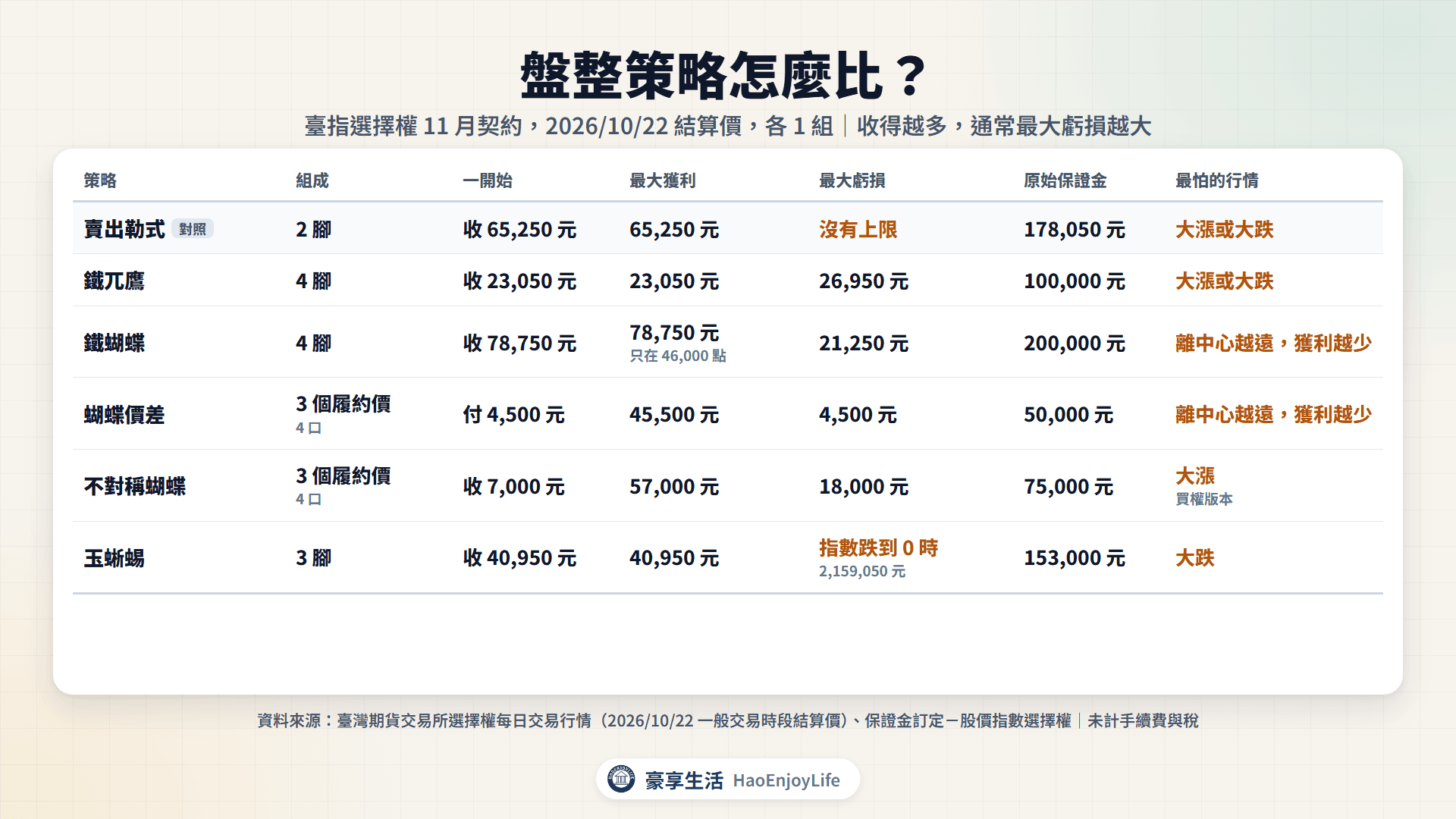Click the 盤整策略怎麼比？ title
This screenshot has height=819, width=1456.
[725, 76]
